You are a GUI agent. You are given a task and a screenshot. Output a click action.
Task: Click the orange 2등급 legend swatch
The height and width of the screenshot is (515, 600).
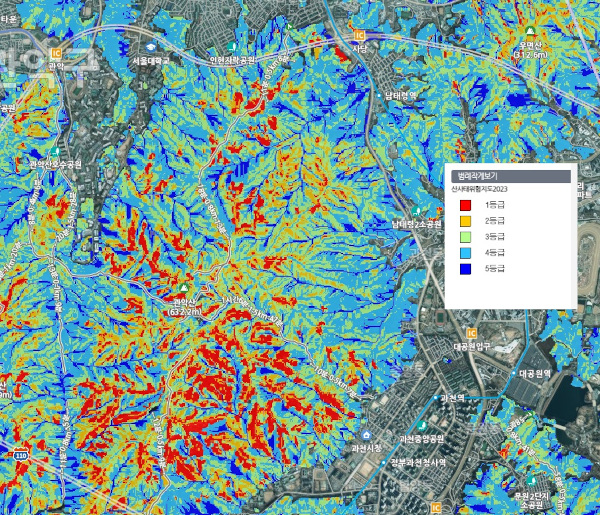[x=465, y=221]
